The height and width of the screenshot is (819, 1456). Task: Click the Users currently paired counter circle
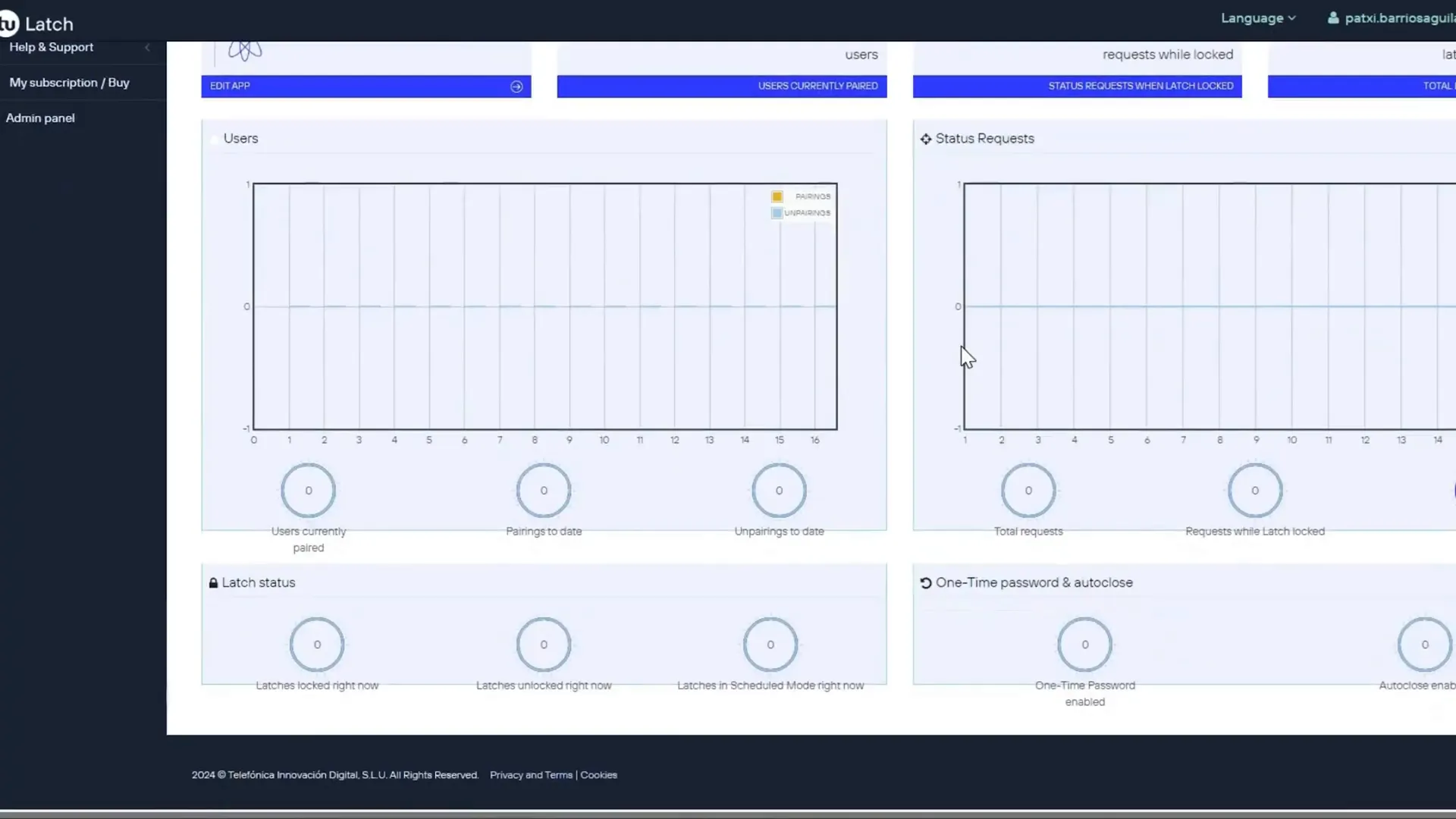[309, 491]
